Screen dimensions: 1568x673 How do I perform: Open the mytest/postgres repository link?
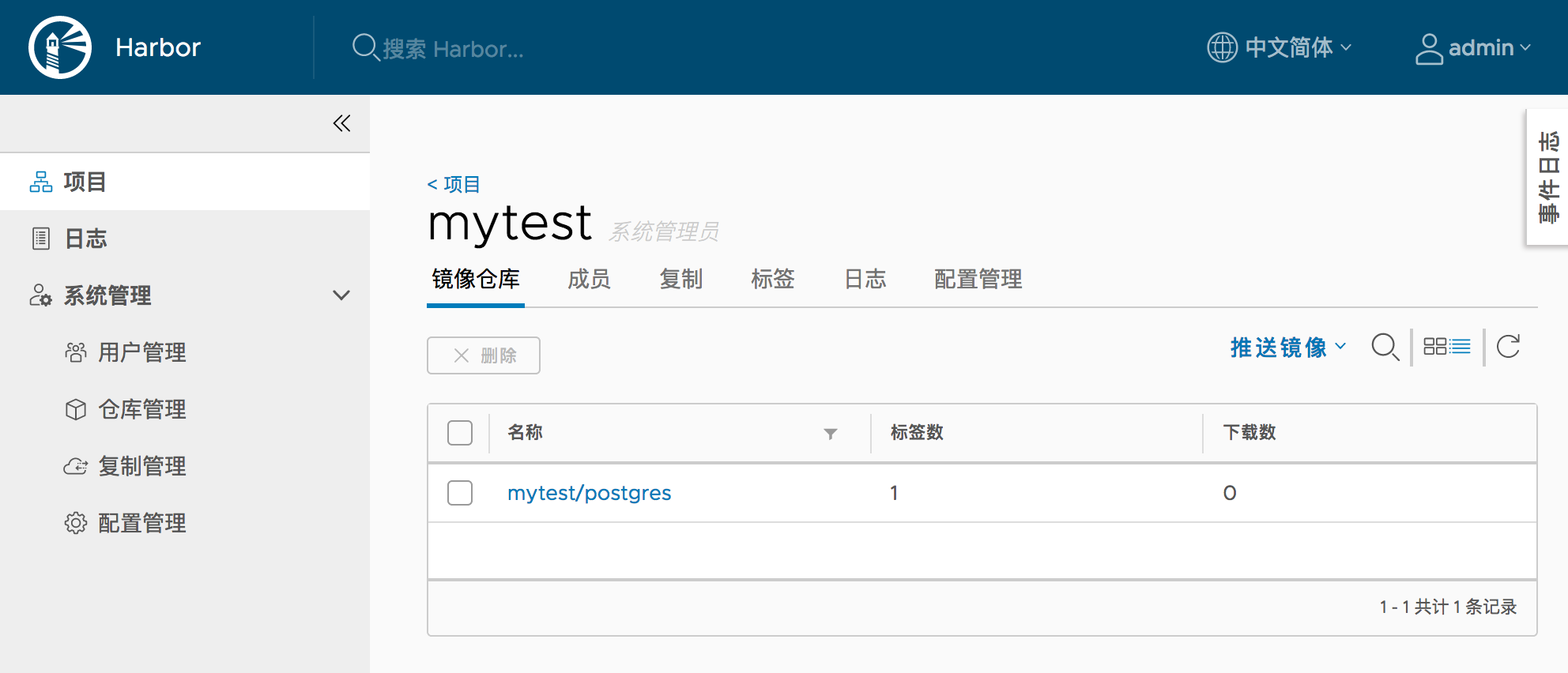coord(590,493)
